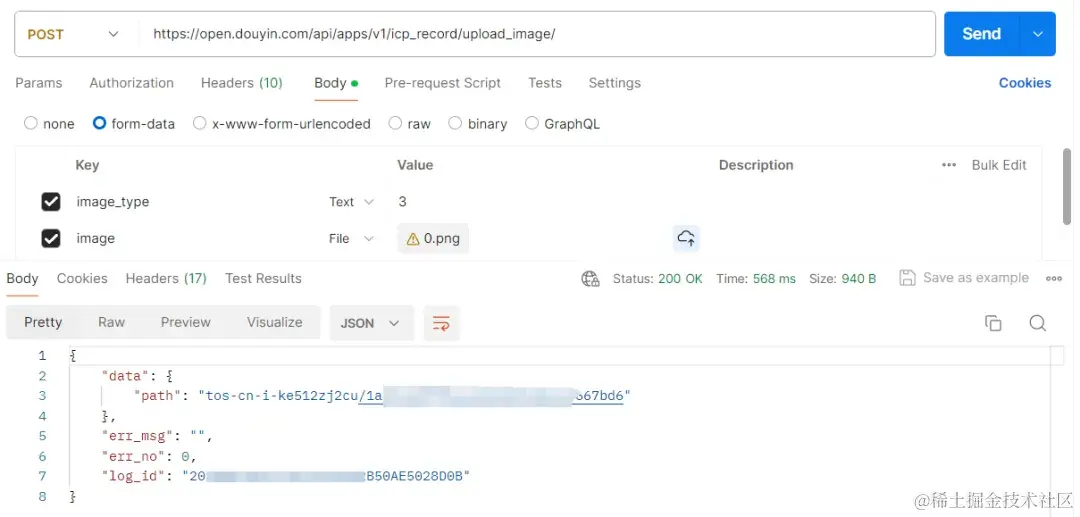Click Bulk Edit

tap(999, 165)
